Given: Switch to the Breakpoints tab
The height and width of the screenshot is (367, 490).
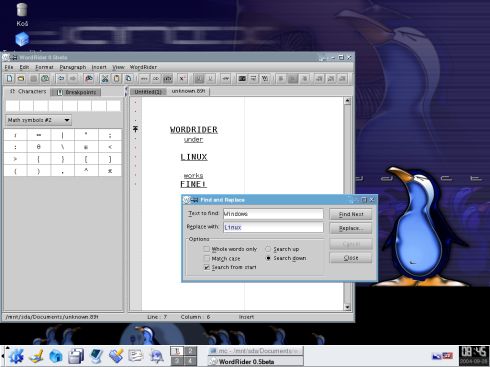Looking at the screenshot, I should tap(76, 92).
